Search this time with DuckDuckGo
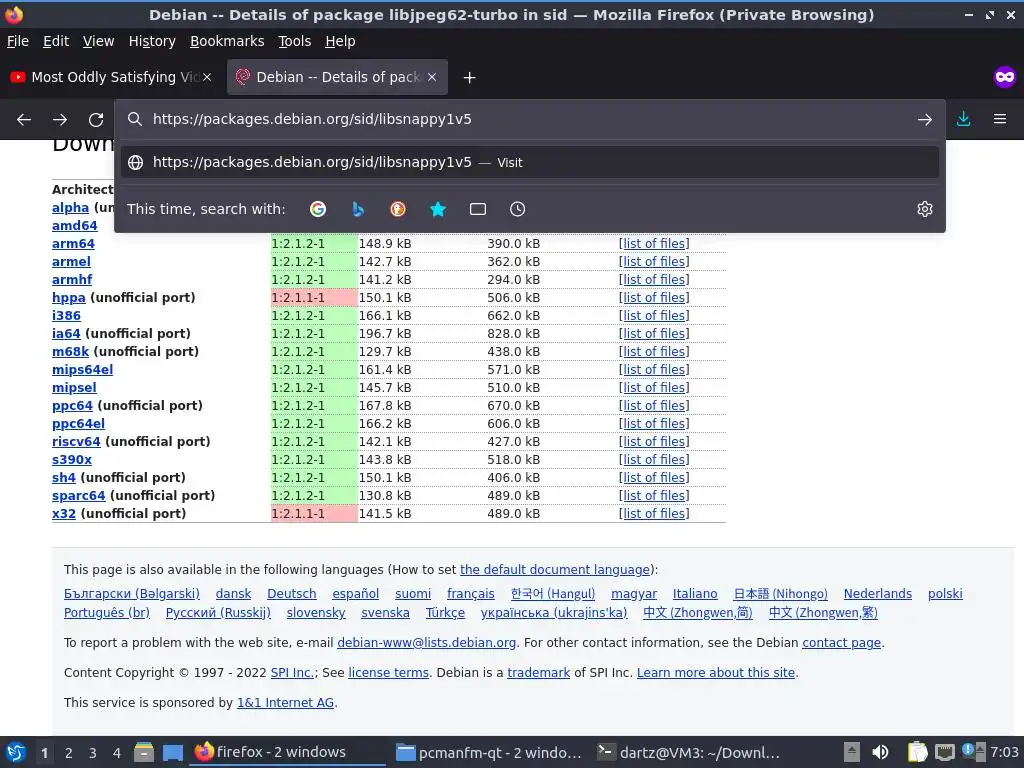Image resolution: width=1024 pixels, height=768 pixels. (398, 209)
